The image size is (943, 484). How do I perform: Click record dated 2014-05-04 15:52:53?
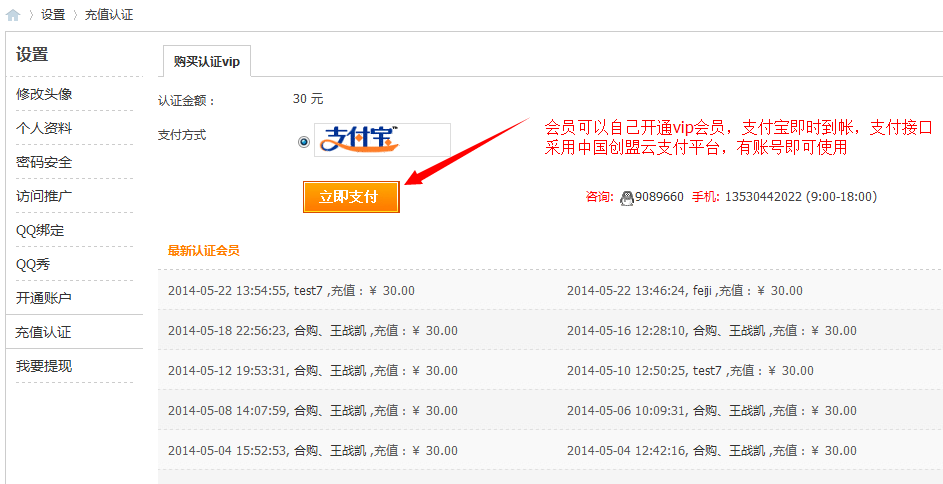pos(313,450)
